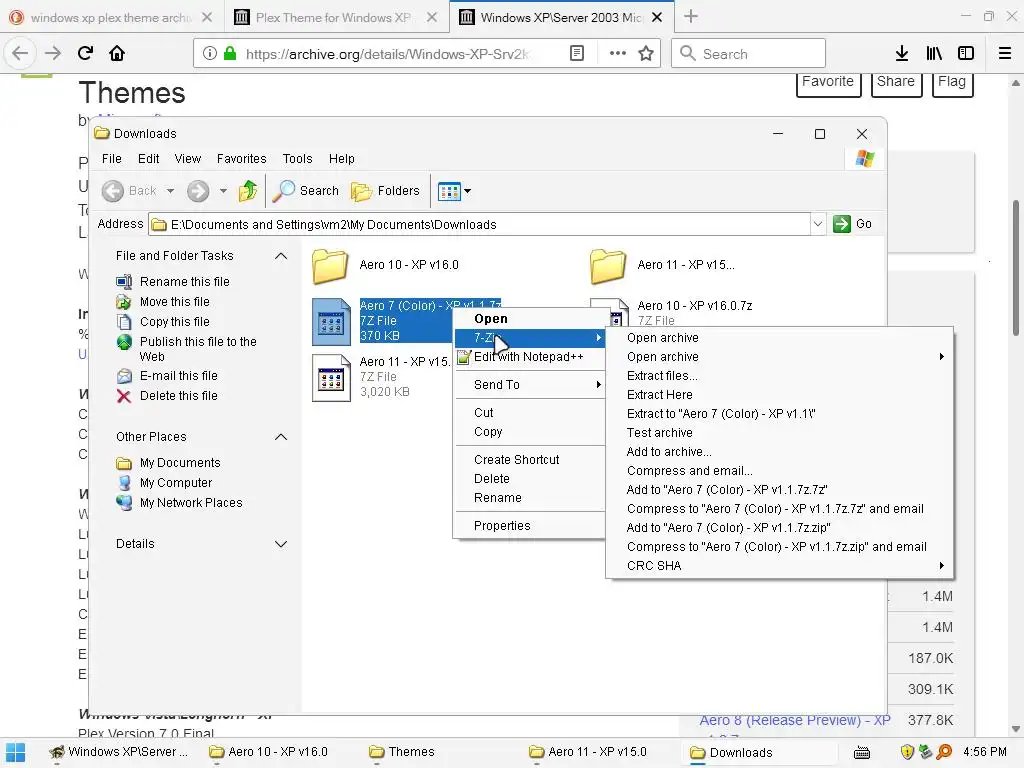
Task: Select the Aero 7 (Color) 7Z file icon
Action: coord(331,321)
